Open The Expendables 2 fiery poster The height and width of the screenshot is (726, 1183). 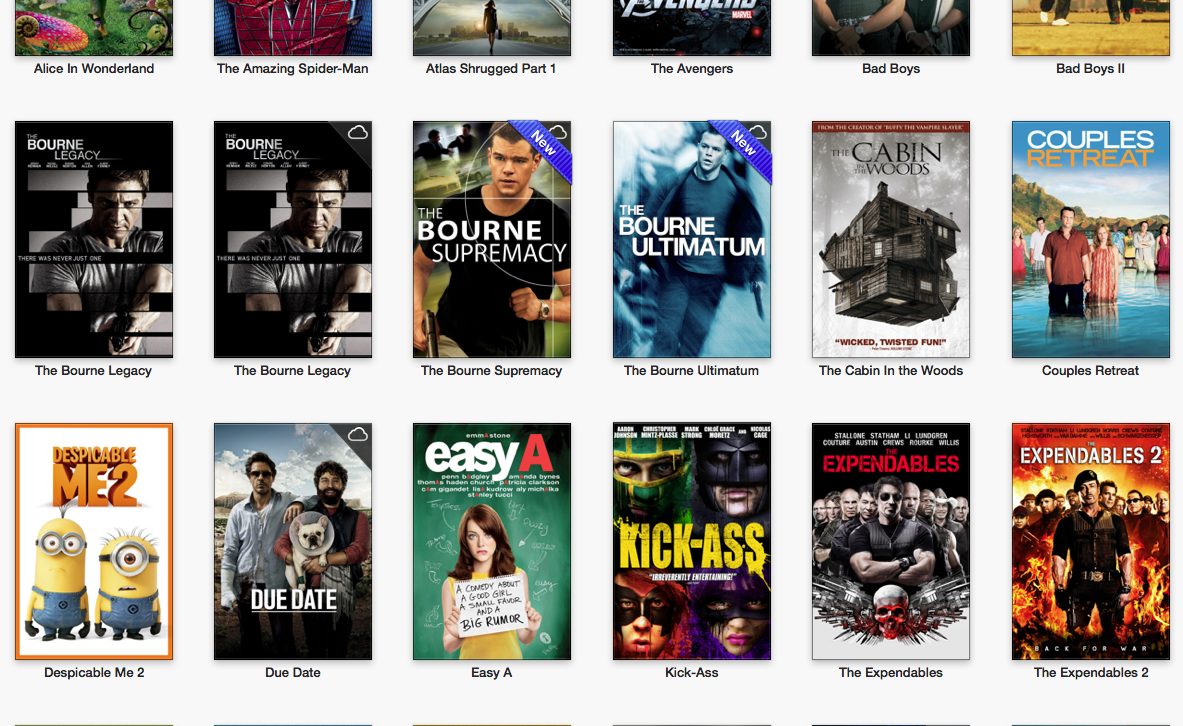[x=1091, y=541]
